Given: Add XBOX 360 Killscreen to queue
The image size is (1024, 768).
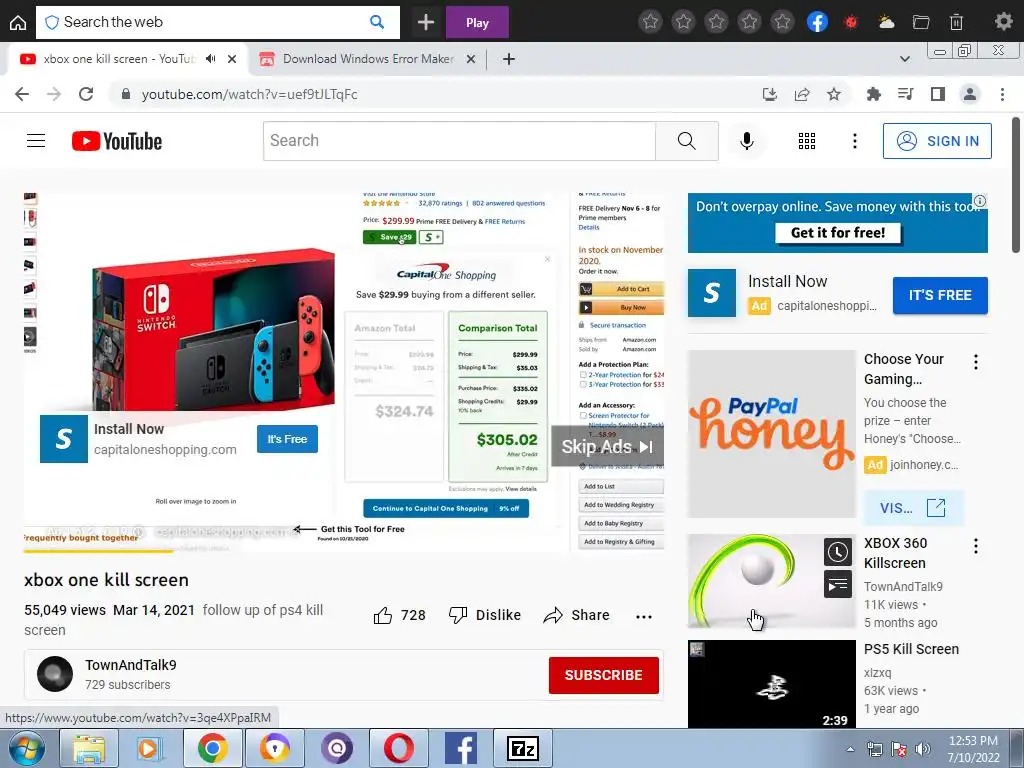Looking at the screenshot, I should [x=838, y=584].
